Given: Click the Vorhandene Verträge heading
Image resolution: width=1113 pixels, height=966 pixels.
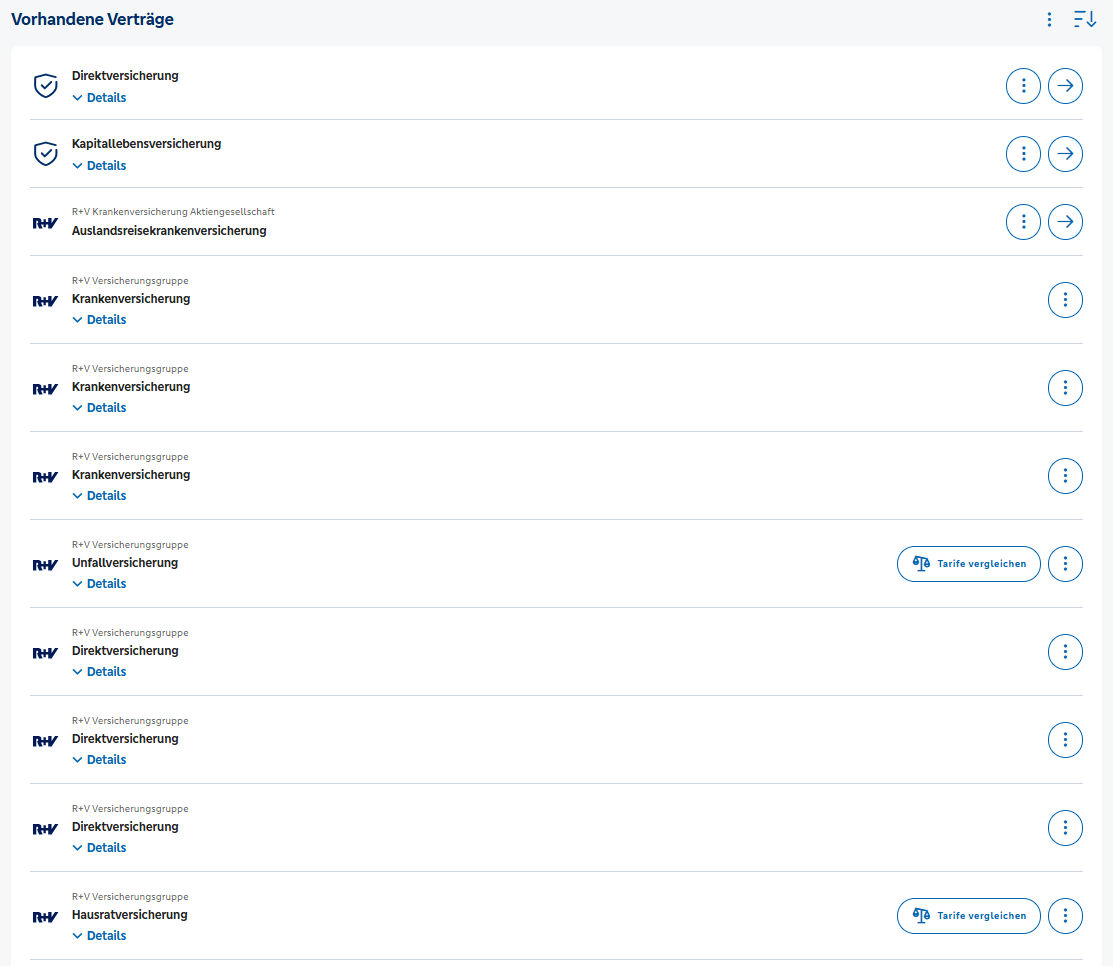Looking at the screenshot, I should [92, 19].
